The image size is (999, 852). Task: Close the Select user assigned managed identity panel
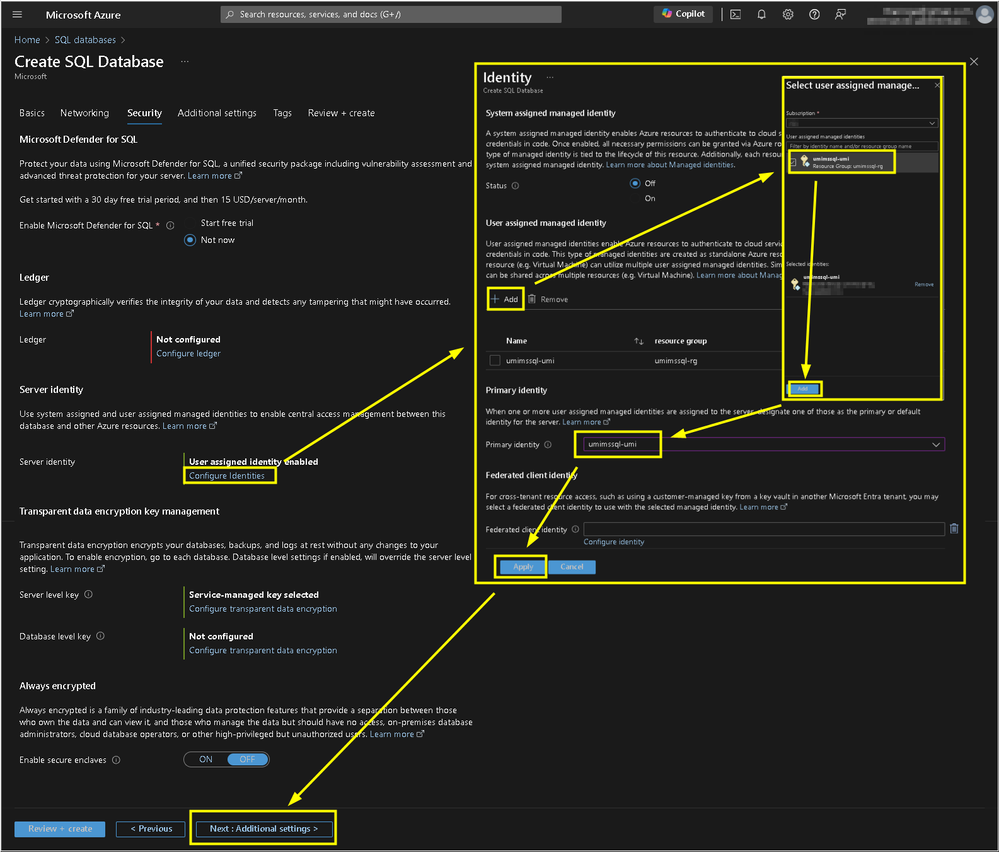pos(937,85)
